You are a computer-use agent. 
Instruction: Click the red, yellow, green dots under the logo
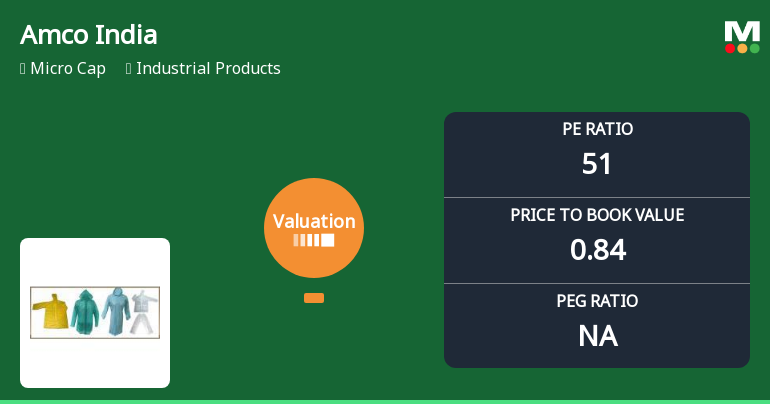742,48
